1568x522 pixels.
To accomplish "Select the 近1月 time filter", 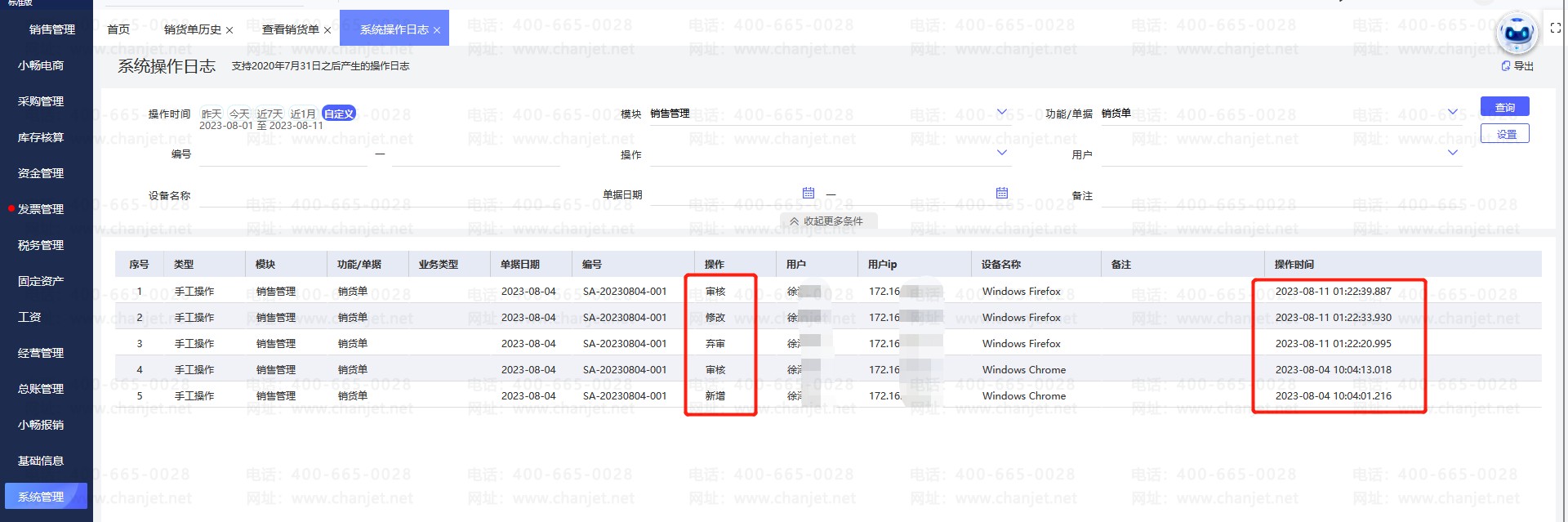I will [303, 114].
